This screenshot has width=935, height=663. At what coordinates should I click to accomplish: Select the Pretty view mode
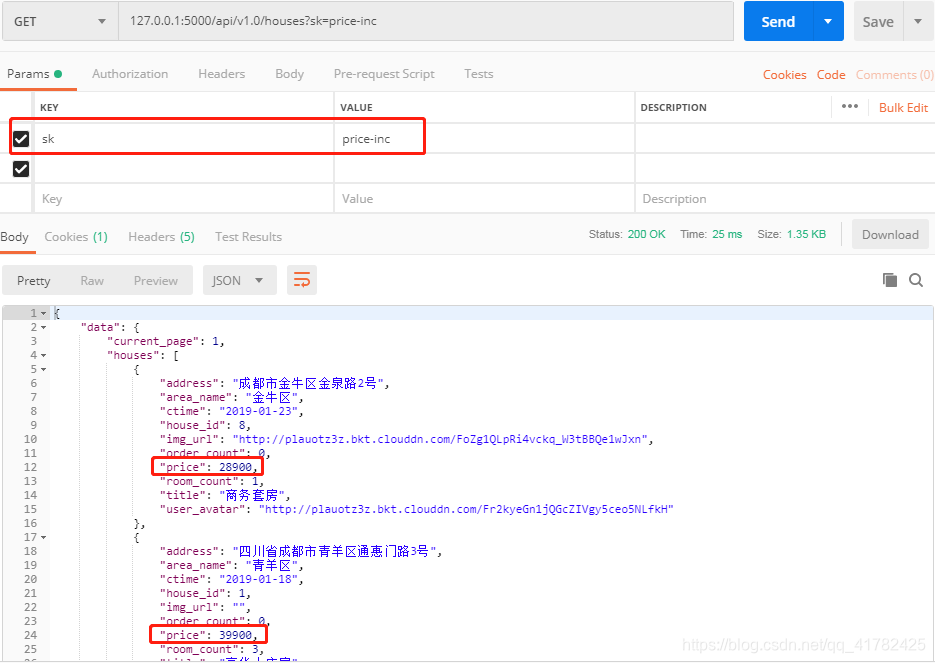(33, 280)
